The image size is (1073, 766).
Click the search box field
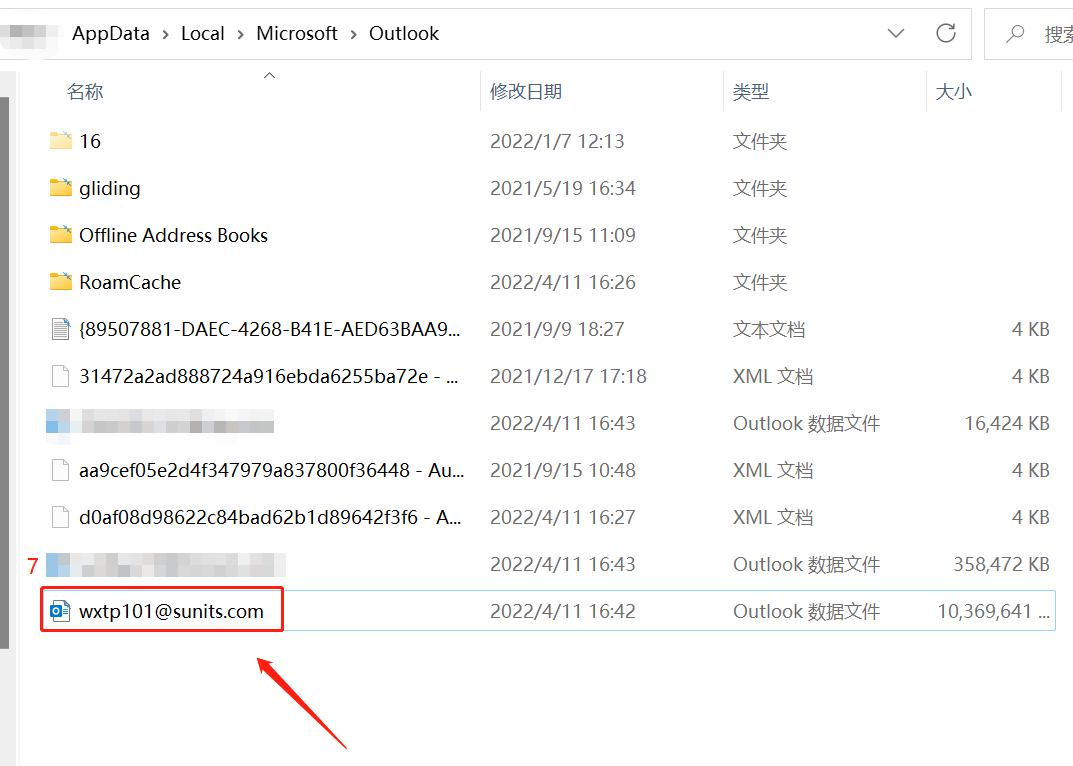pos(1029,34)
